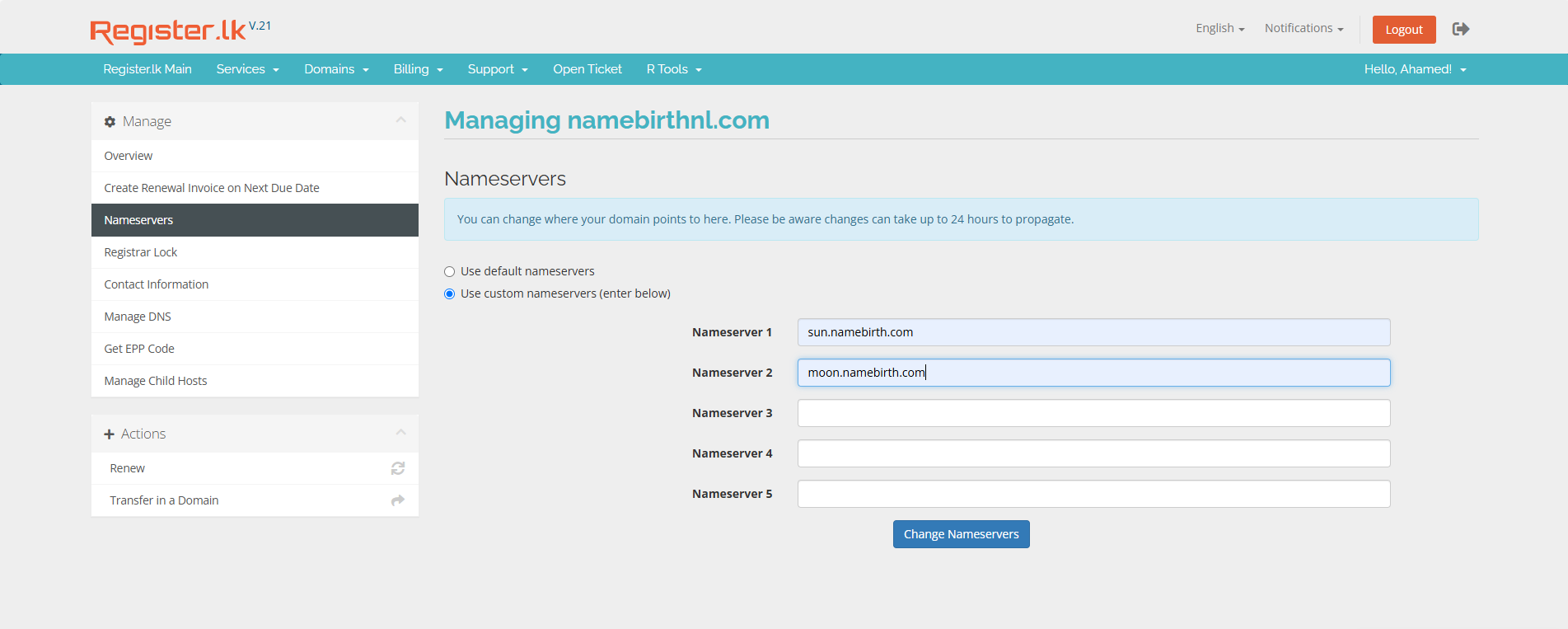Go to Register.lk Main
The width and height of the screenshot is (1568, 629).
(x=147, y=69)
